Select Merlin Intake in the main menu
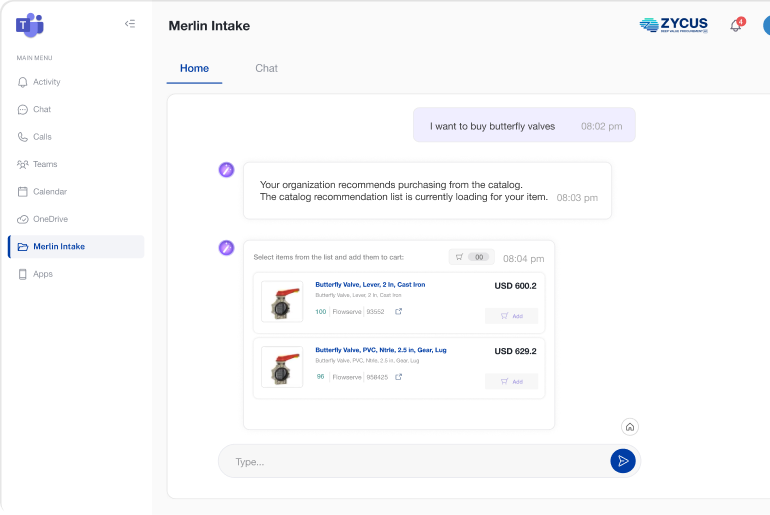This screenshot has height=515, width=770. click(76, 246)
